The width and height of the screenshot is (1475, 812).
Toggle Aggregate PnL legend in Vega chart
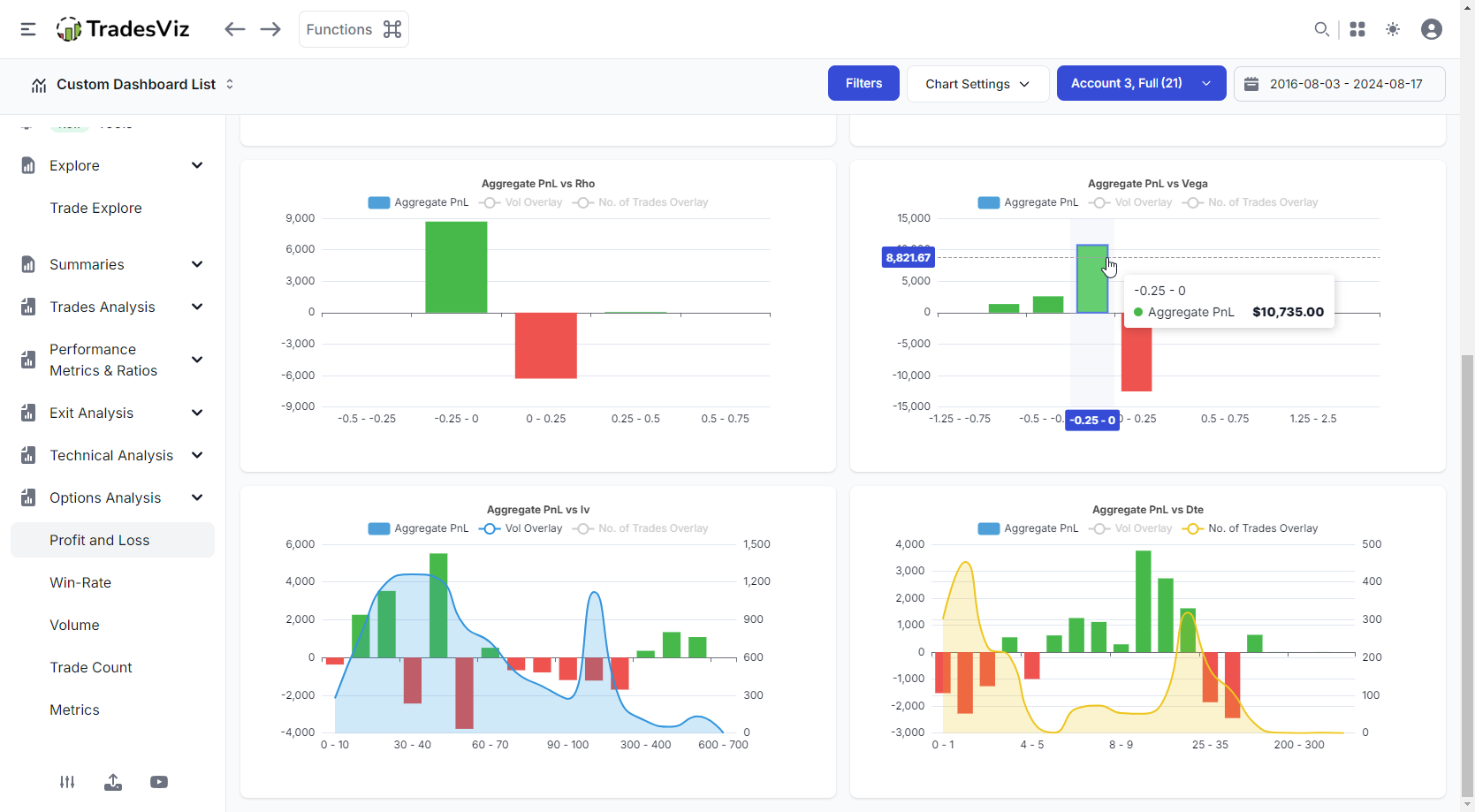click(1028, 202)
